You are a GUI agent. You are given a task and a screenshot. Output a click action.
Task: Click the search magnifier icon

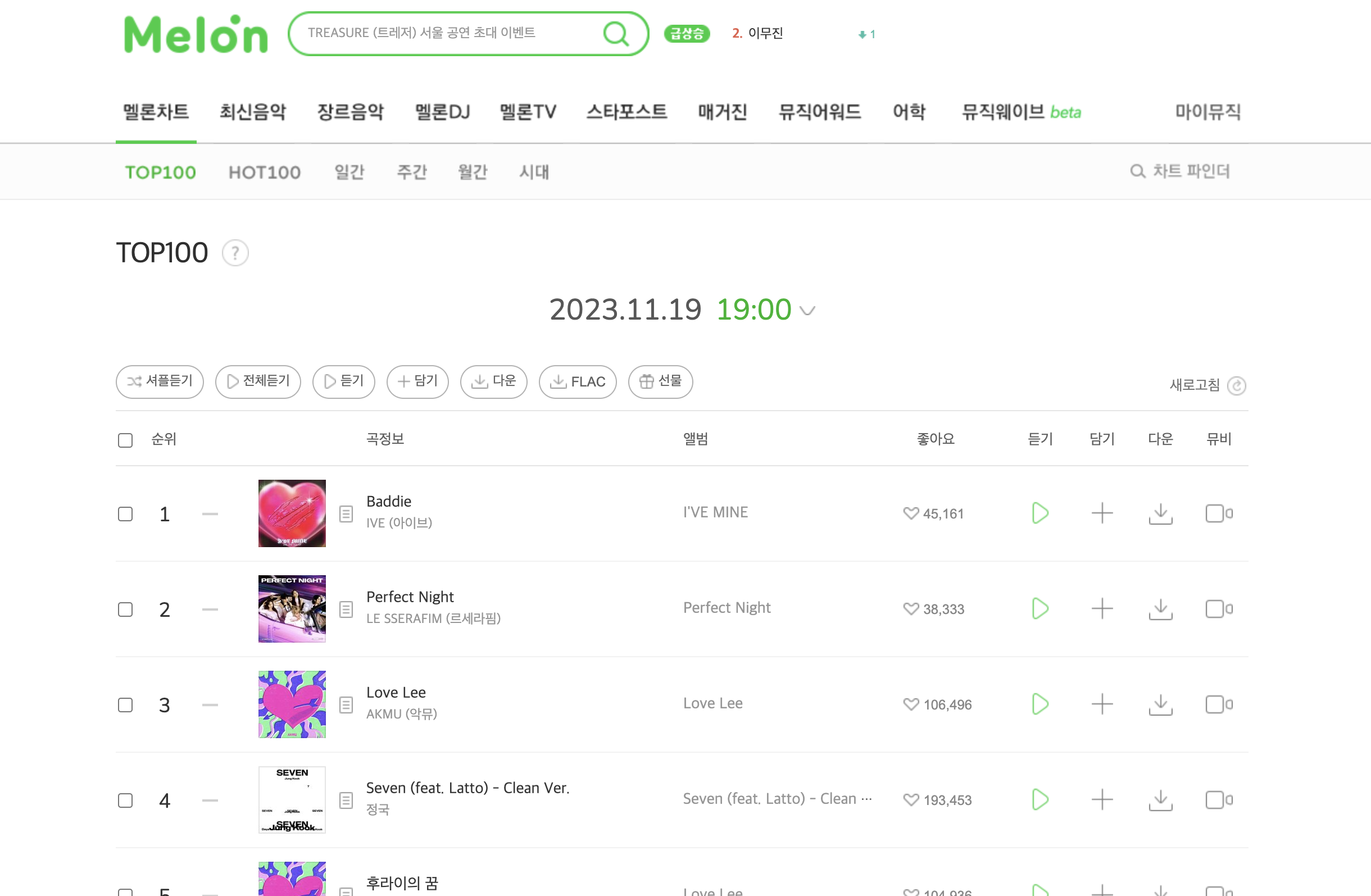(x=616, y=33)
